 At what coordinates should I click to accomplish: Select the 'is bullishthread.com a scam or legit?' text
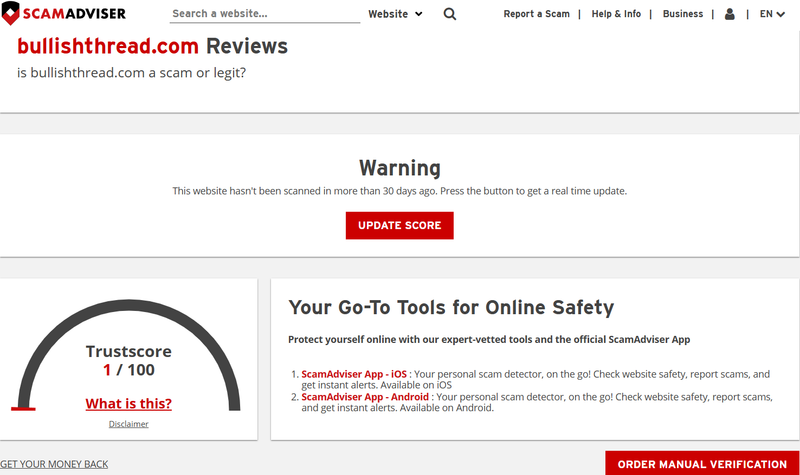[131, 73]
